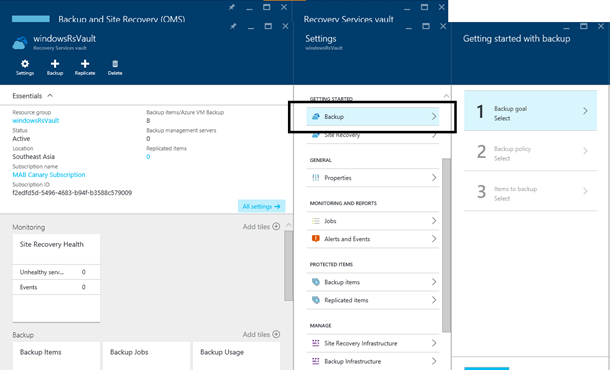Add tiles to the Backup section

pos(261,334)
